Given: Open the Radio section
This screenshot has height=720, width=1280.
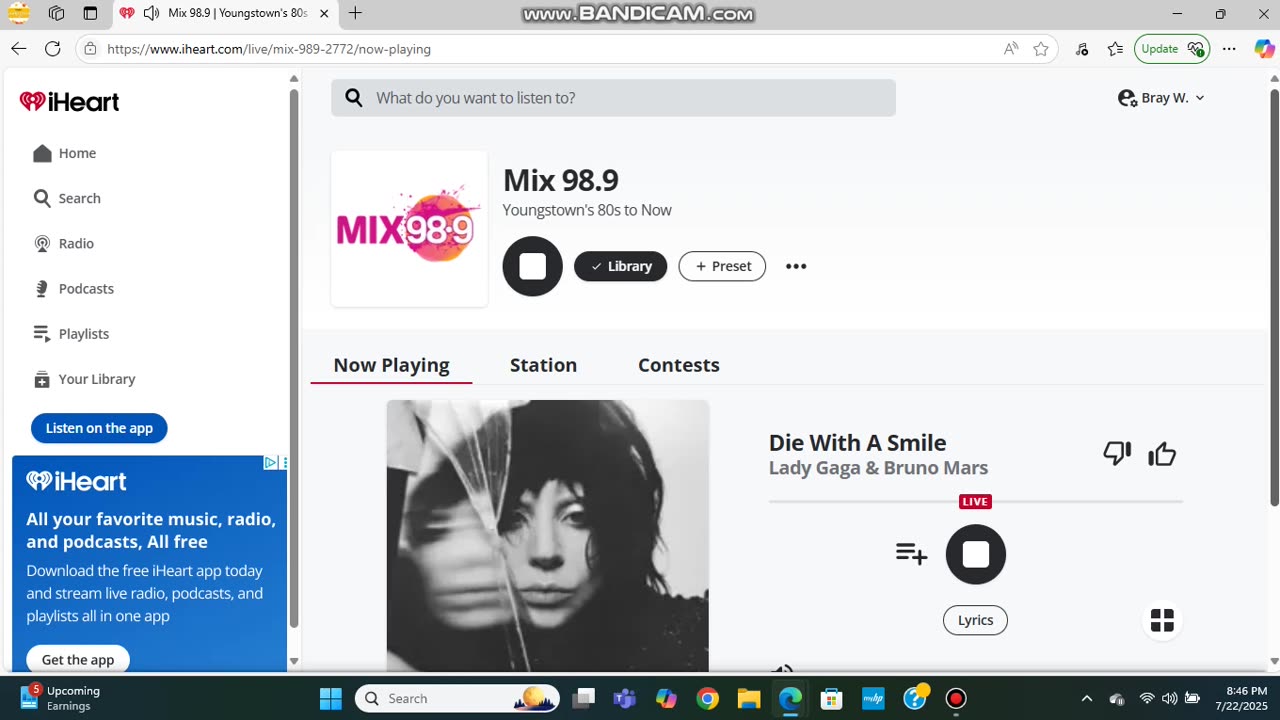Looking at the screenshot, I should click(64, 243).
